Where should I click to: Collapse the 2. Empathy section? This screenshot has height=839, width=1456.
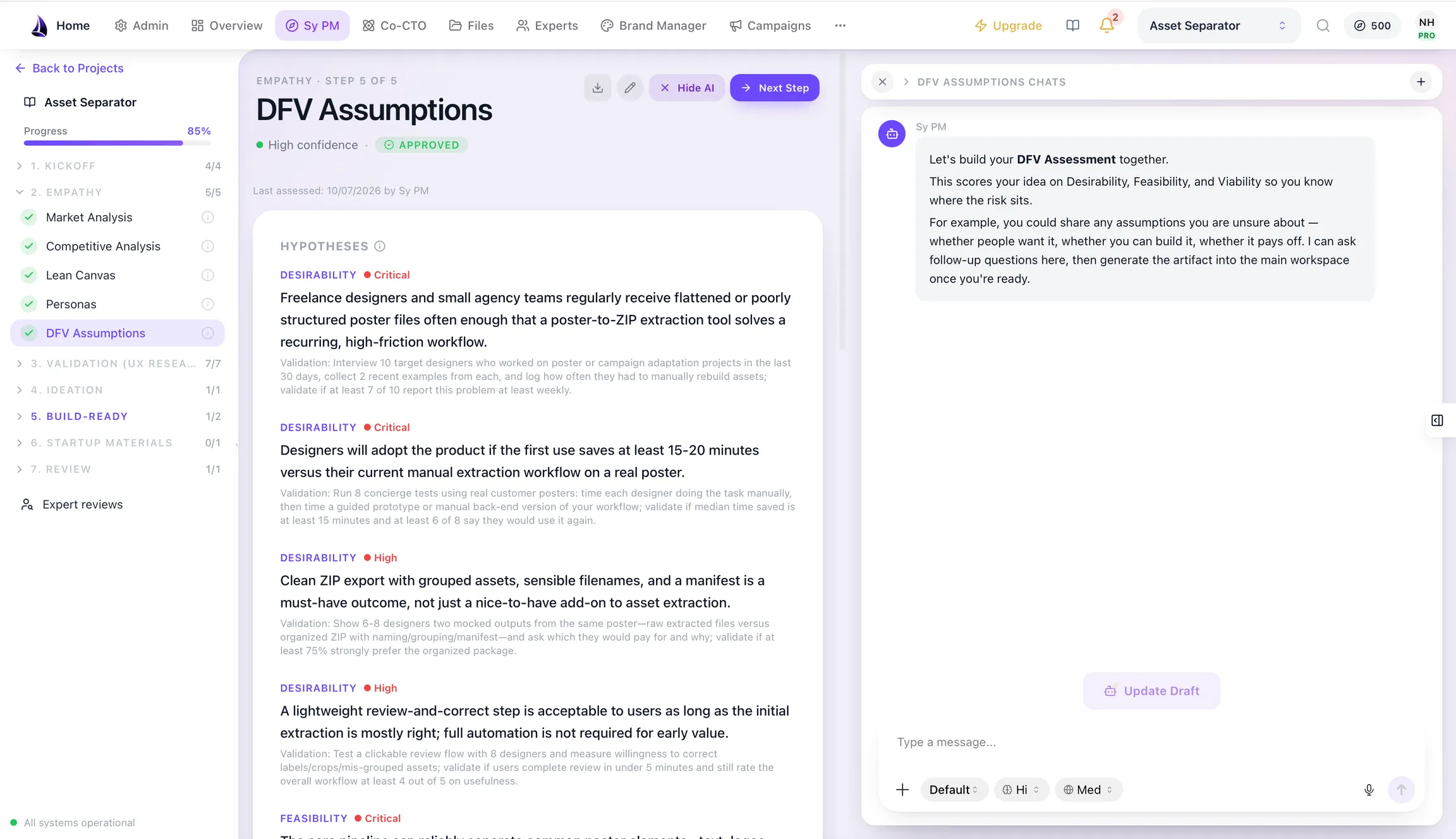point(118,192)
